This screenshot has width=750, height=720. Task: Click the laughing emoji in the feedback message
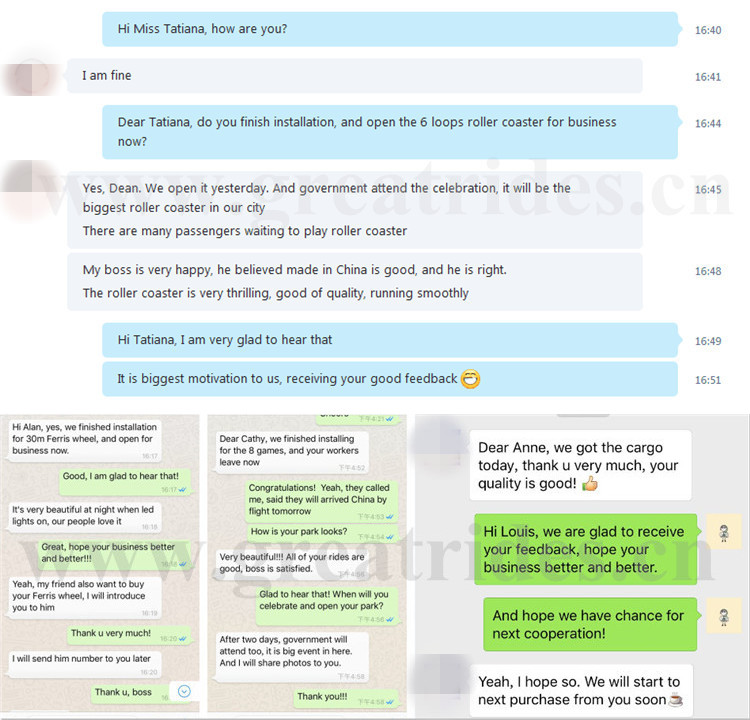[x=470, y=379]
